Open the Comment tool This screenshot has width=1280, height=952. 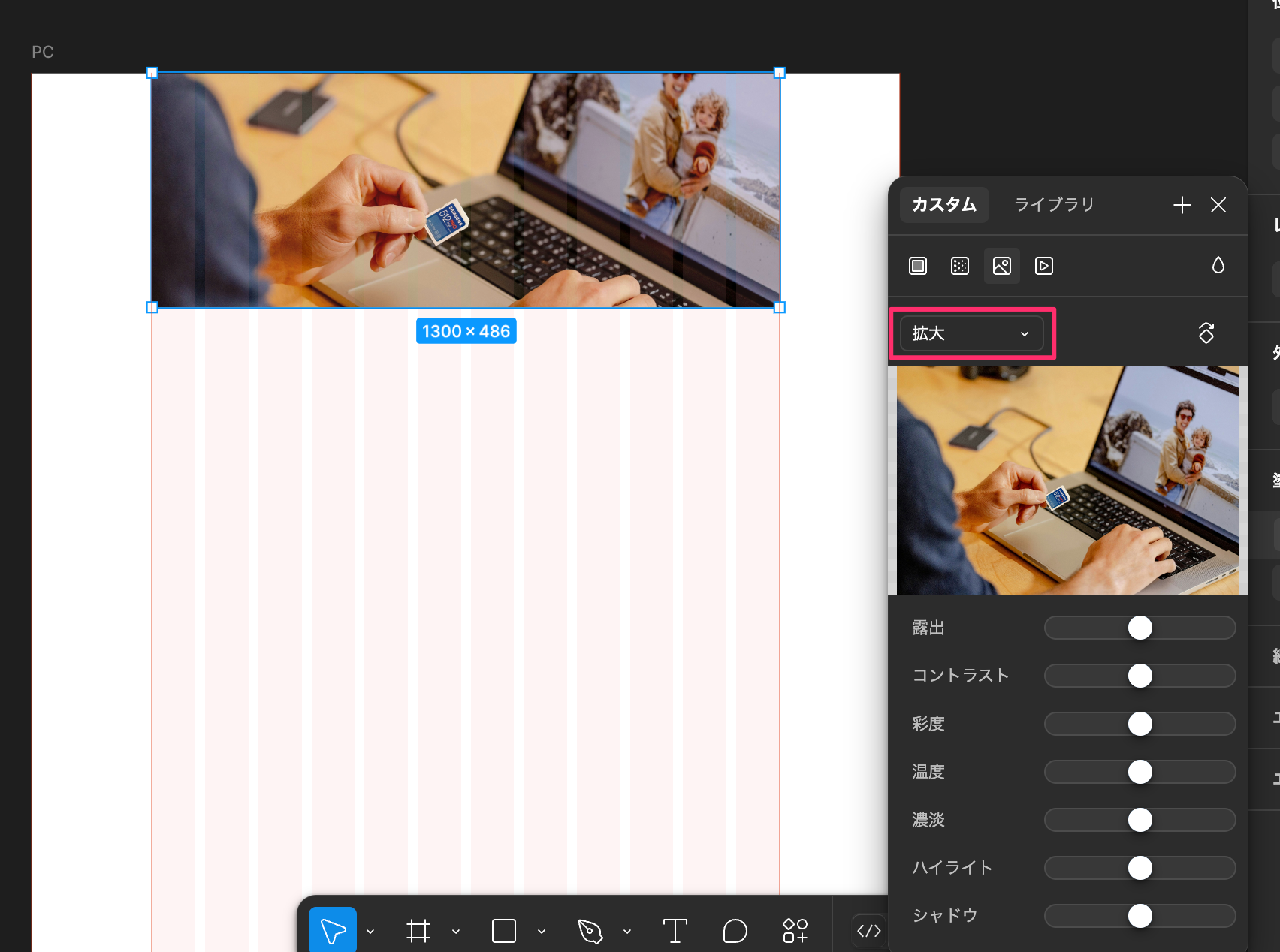(735, 931)
